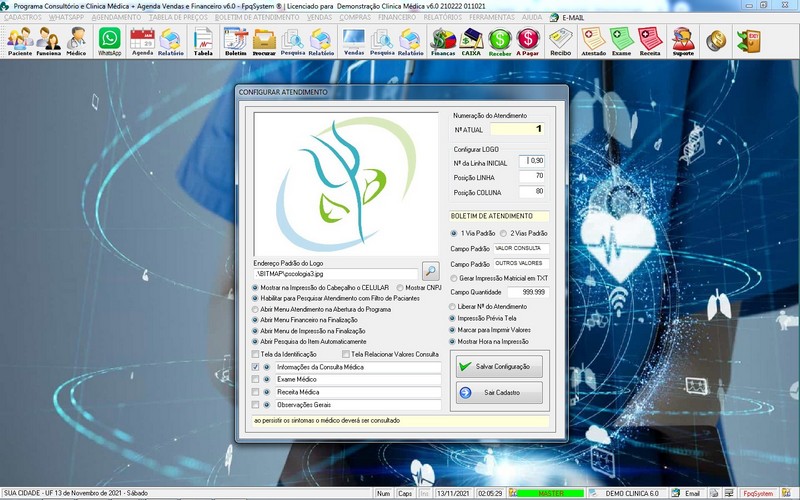Open the red A Pagar icon
This screenshot has height=500, width=800.
coord(528,41)
